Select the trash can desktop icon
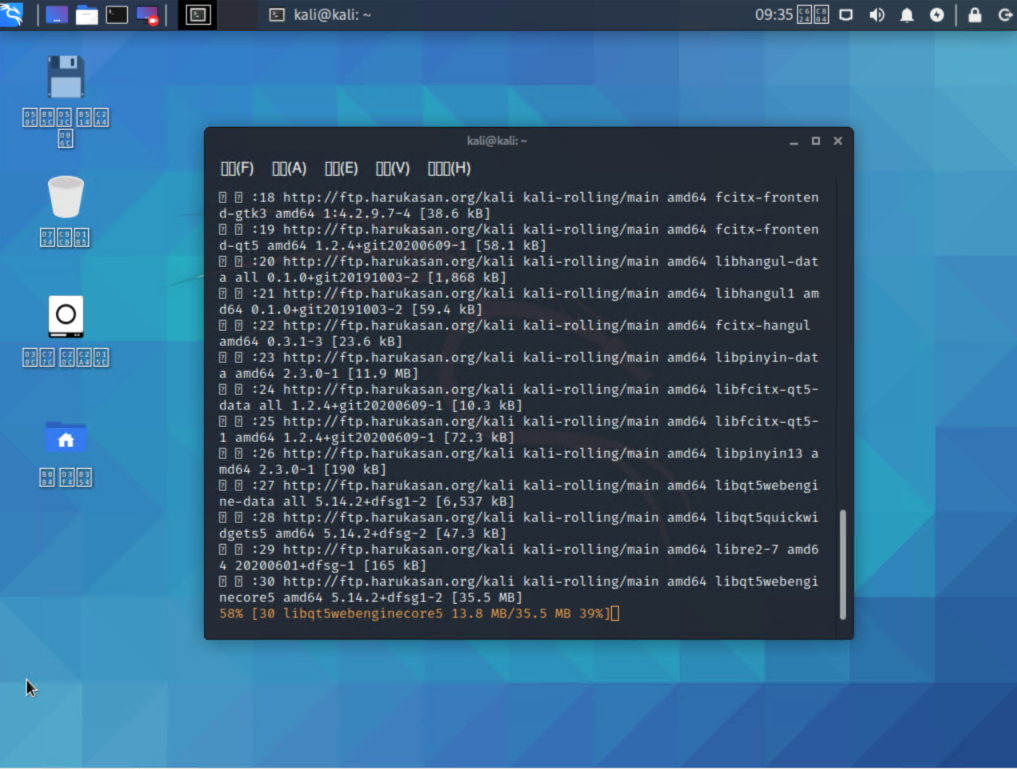Viewport: 1017px width, 769px height. coord(66,196)
